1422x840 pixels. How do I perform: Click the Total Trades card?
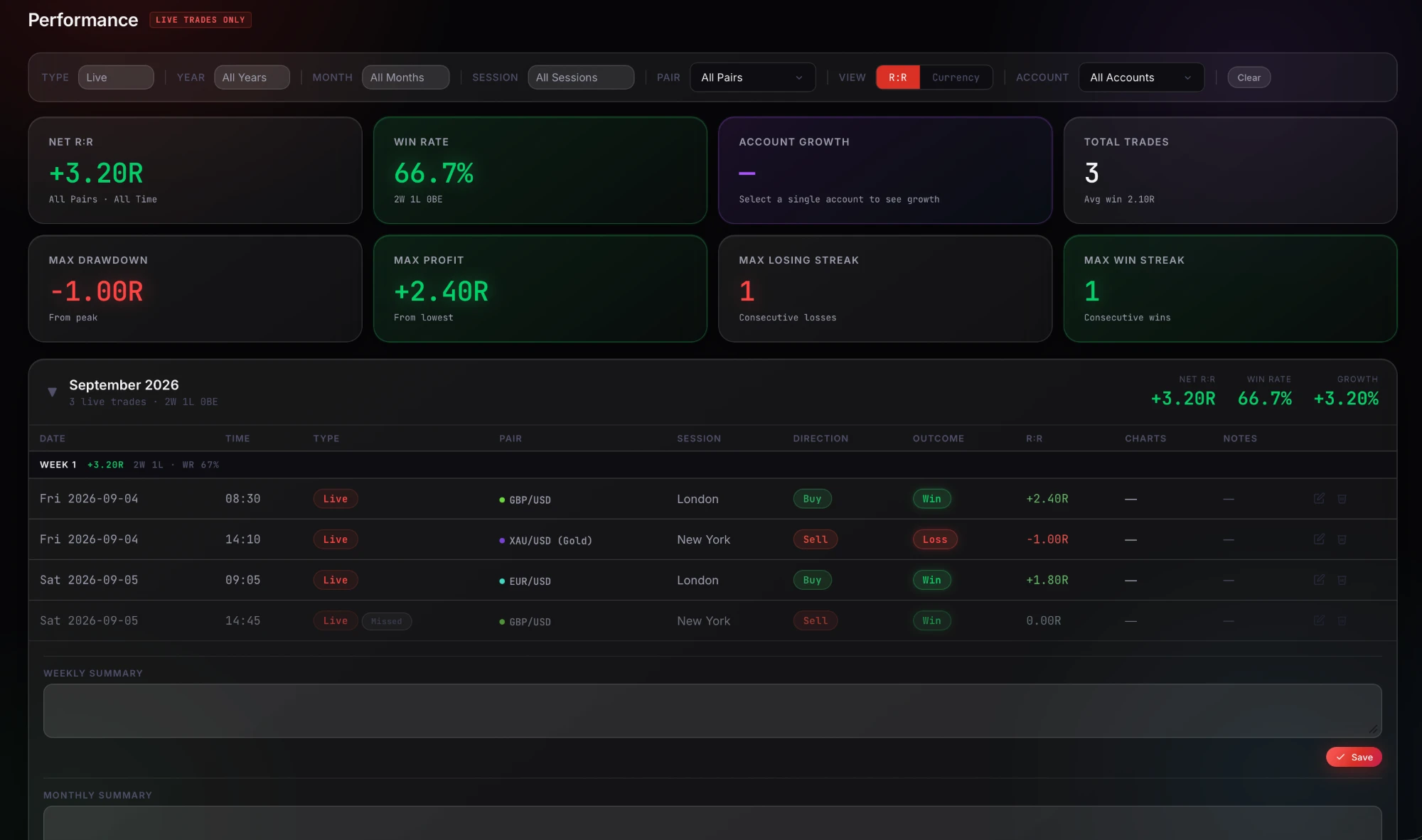click(1230, 171)
